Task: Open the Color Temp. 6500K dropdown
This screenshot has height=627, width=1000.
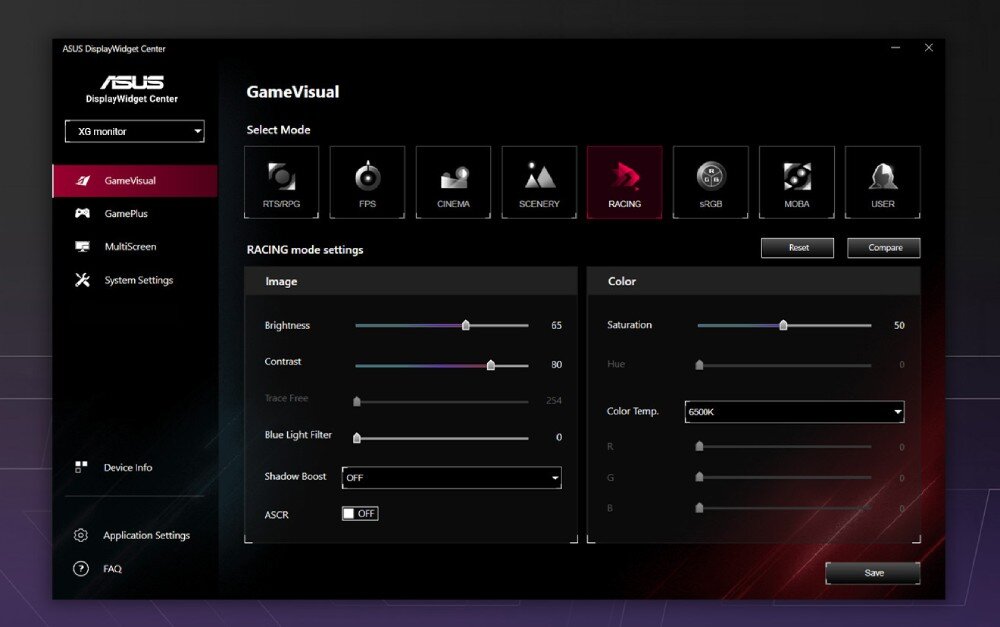Action: tap(795, 412)
